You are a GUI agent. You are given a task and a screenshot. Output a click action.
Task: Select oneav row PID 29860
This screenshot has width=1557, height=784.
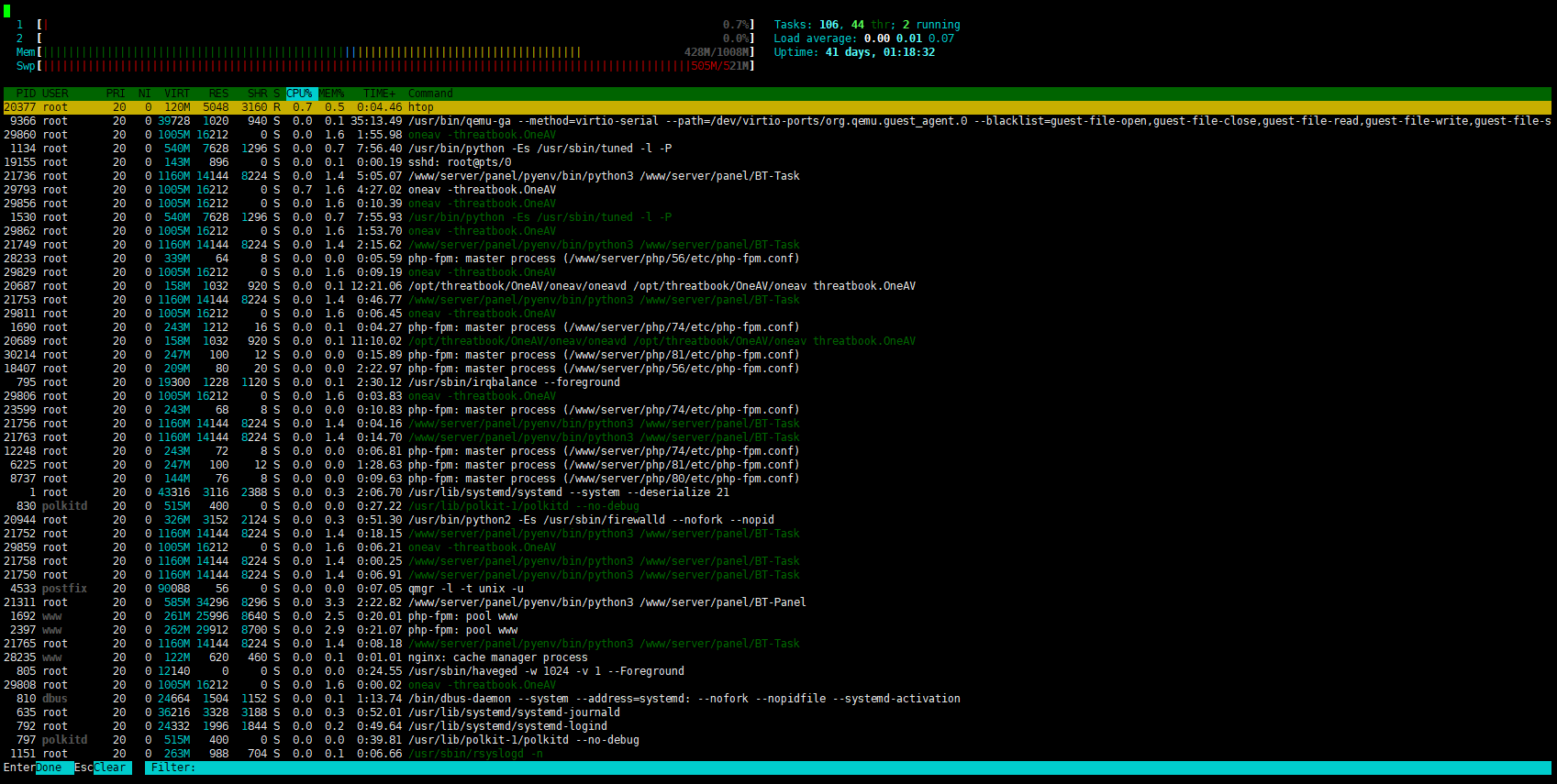(777, 135)
